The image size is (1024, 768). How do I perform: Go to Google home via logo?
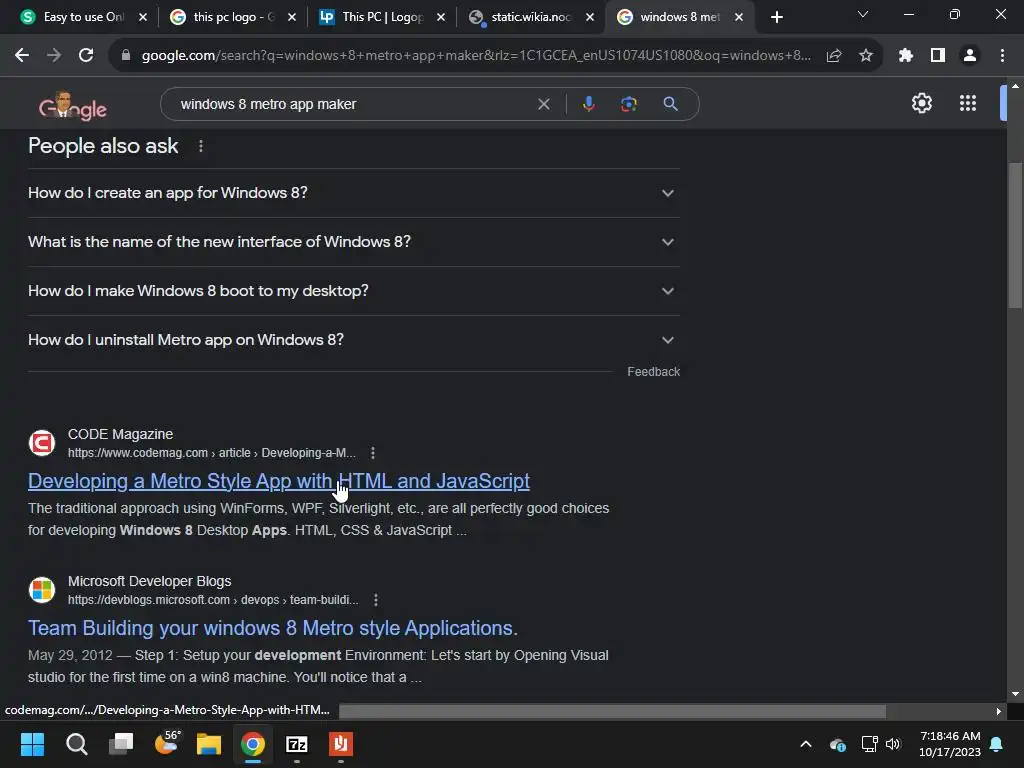coord(72,106)
